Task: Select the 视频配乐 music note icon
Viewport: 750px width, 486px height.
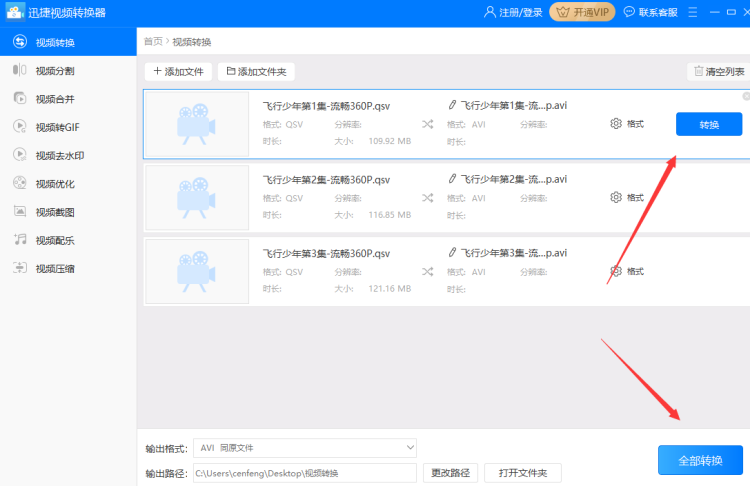Action: [x=20, y=239]
